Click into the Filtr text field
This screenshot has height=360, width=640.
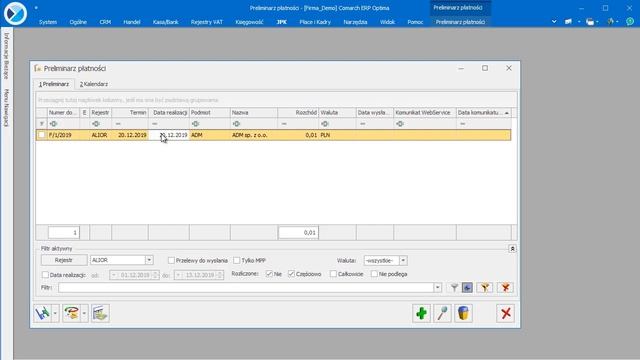pyautogui.click(x=245, y=288)
